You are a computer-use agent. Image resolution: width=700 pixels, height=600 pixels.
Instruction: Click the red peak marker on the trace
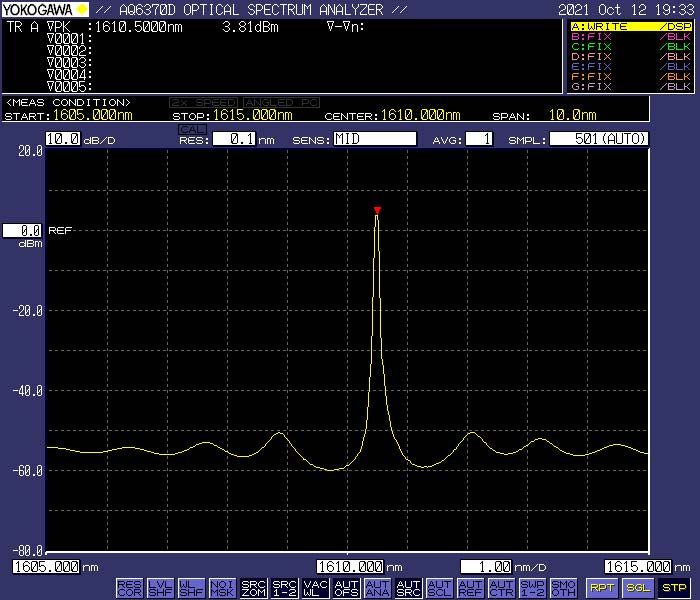pos(377,210)
